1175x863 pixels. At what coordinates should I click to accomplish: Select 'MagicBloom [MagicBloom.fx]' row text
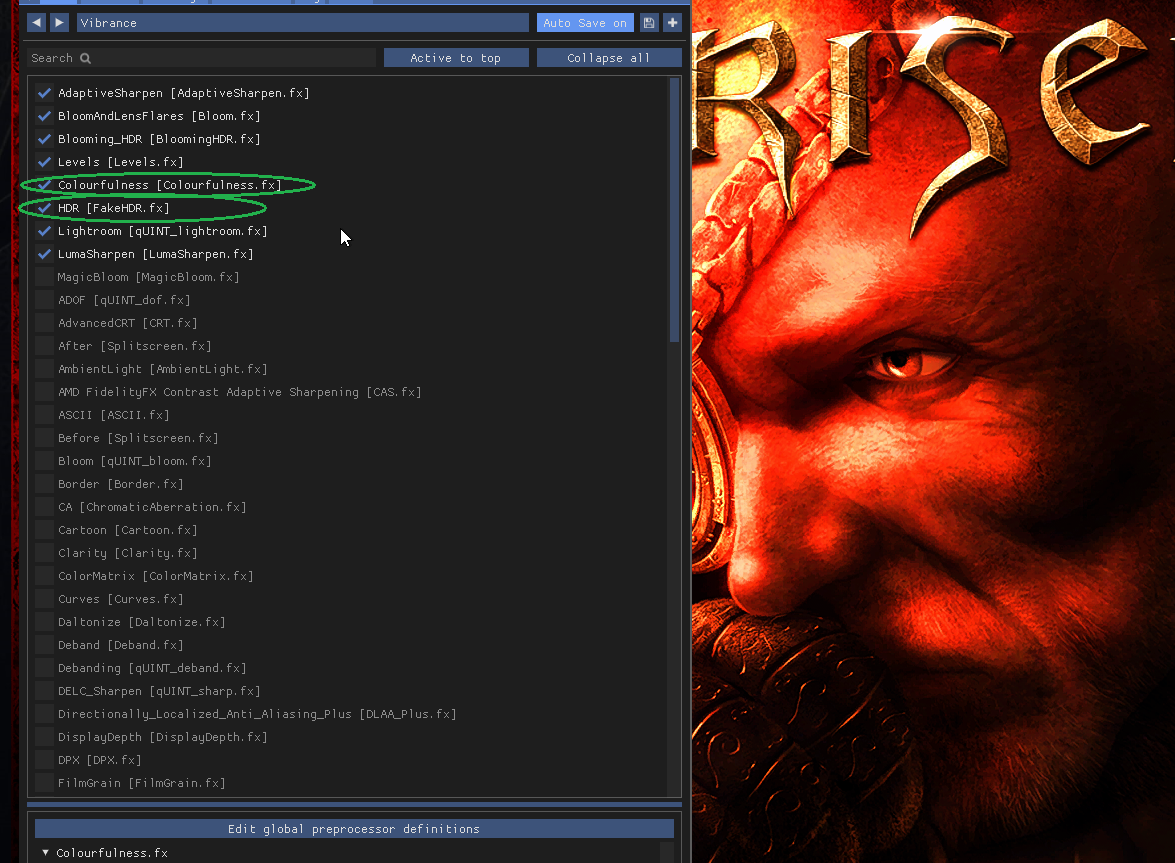click(x=148, y=277)
